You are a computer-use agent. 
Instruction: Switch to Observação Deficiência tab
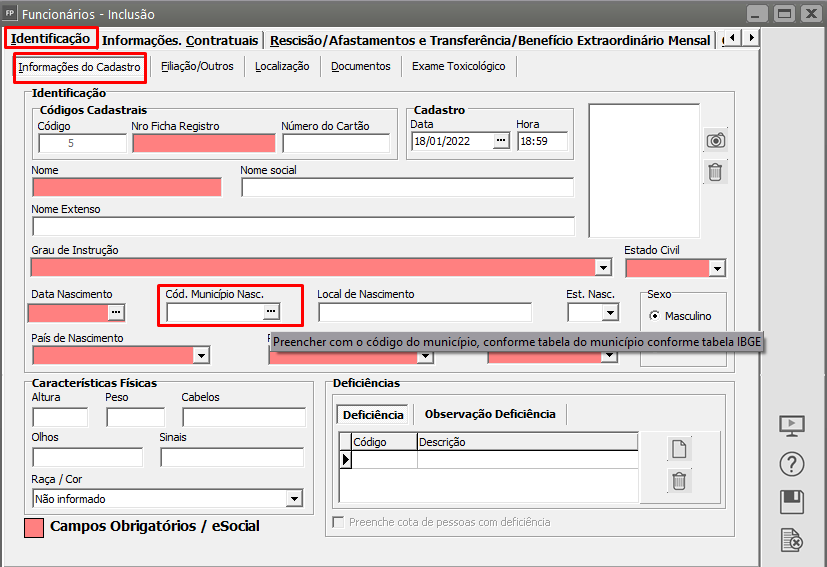(x=490, y=414)
